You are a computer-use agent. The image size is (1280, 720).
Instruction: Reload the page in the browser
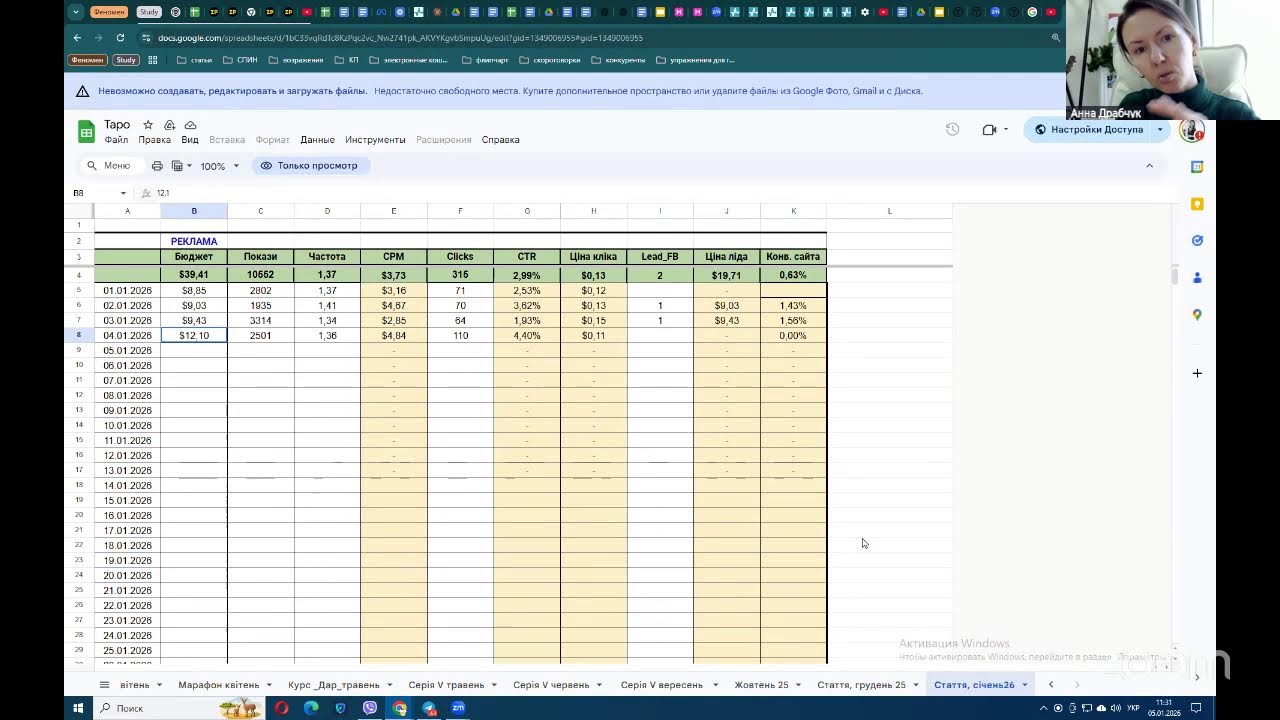[120, 38]
